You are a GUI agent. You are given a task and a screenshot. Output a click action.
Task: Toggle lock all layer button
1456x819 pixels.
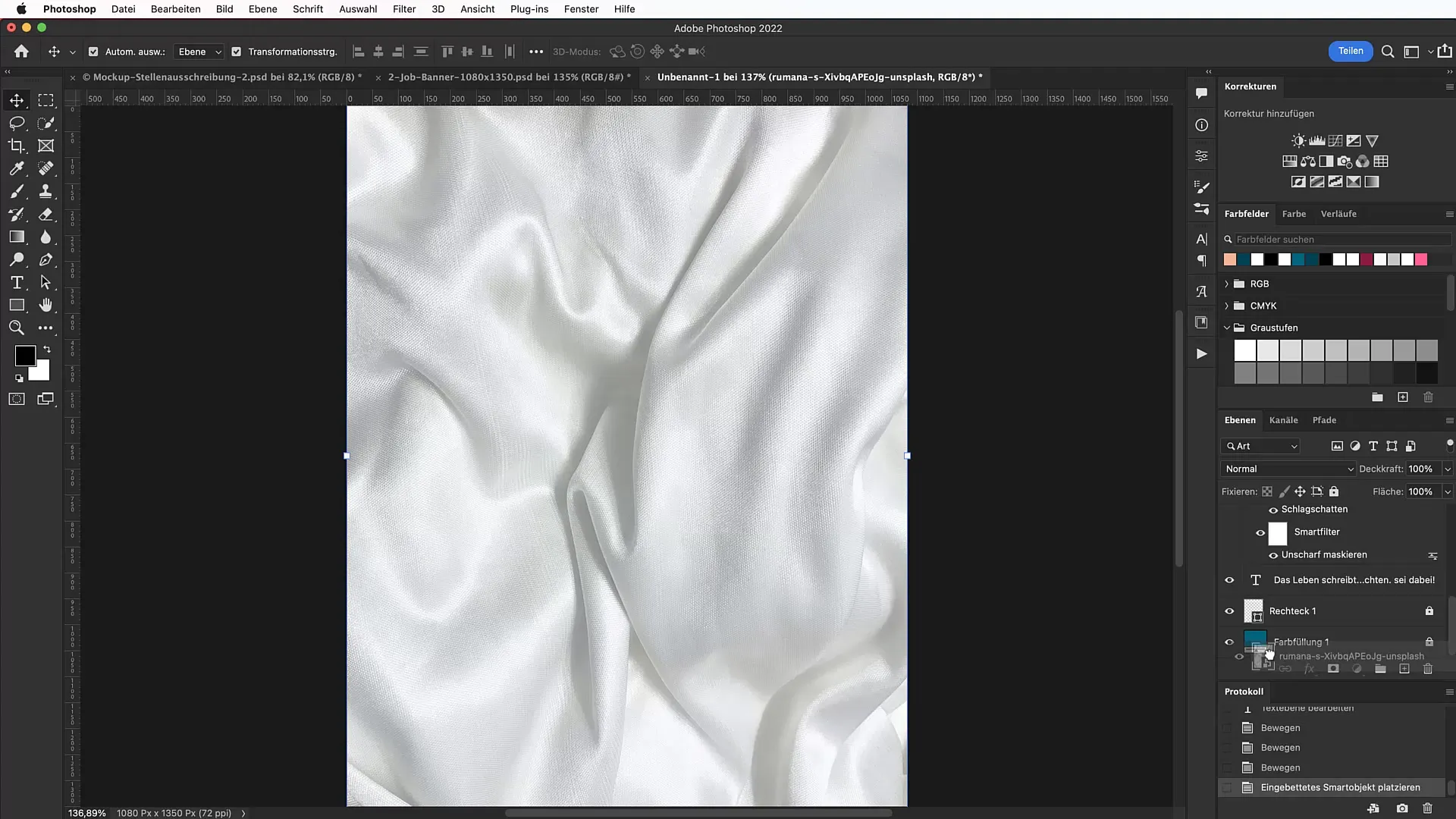(x=1334, y=491)
